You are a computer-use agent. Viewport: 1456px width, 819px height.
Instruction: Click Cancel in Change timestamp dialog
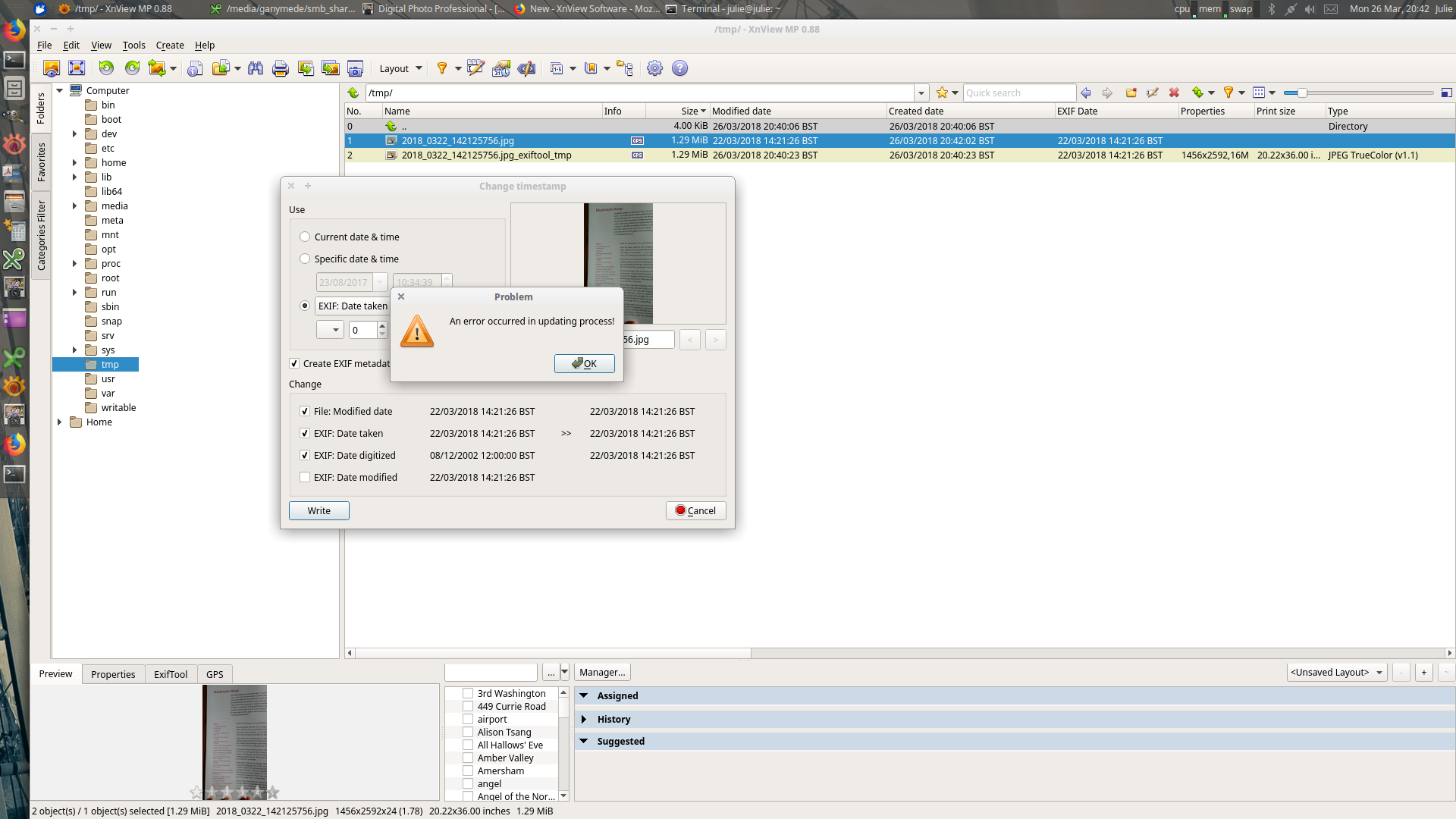(x=695, y=510)
